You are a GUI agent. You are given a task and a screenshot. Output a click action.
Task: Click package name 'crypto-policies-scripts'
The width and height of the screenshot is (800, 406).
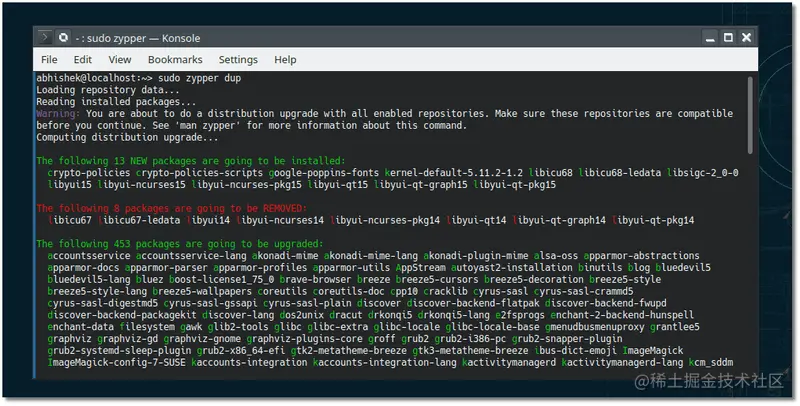[x=199, y=173]
